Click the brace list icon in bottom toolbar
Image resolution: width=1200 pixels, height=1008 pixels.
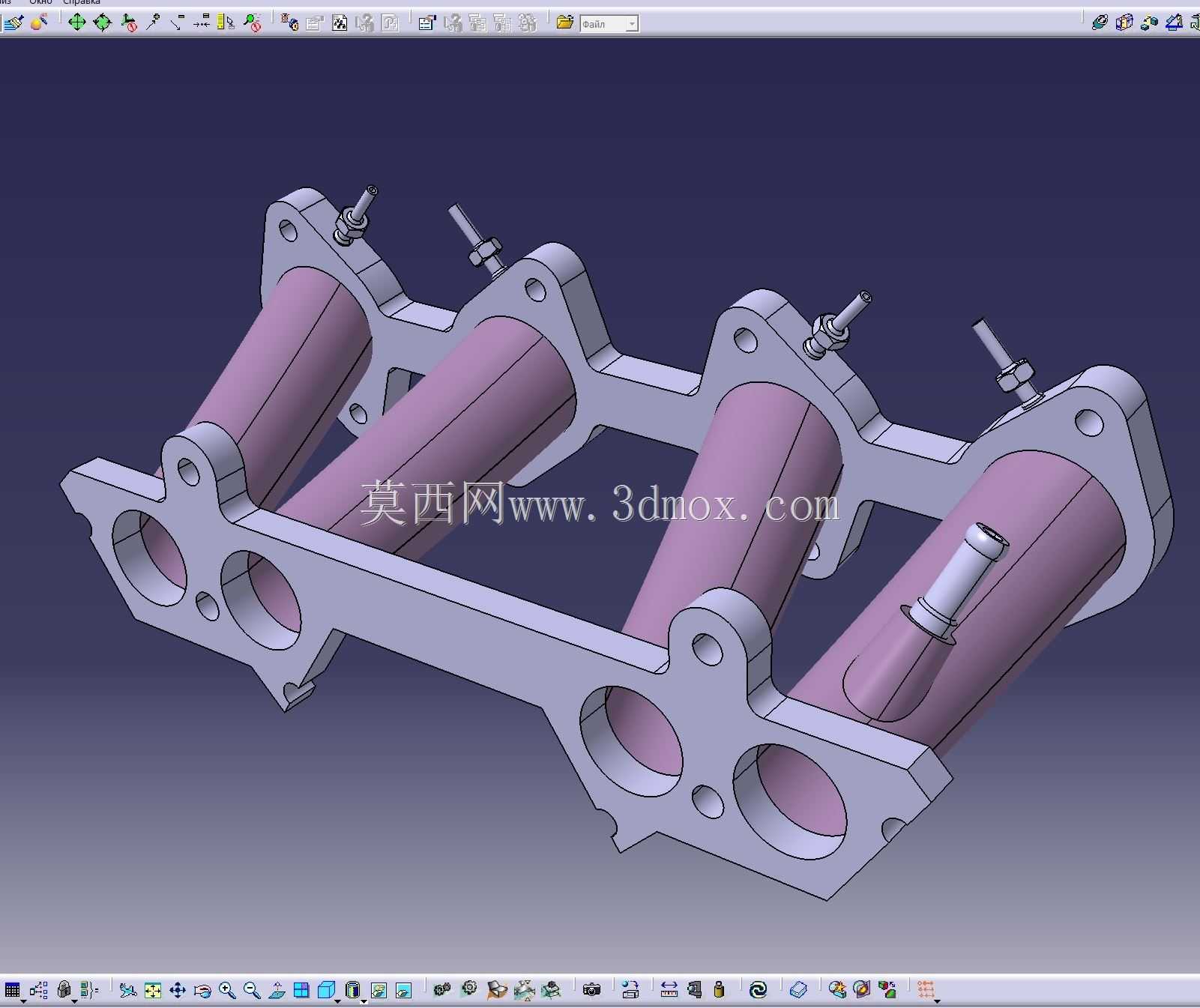[88, 990]
